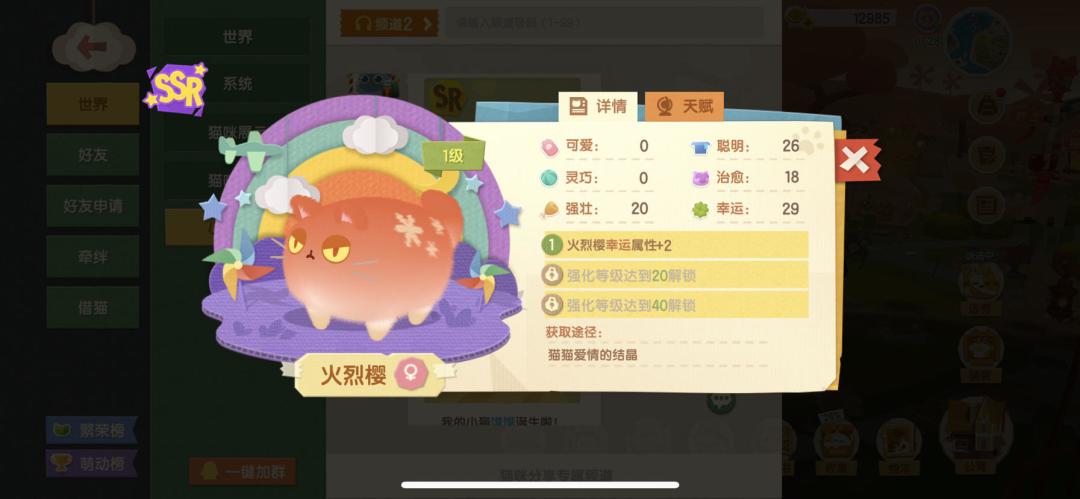Tap the 一键加群 join group button
1080x499 pixels.
tap(242, 472)
